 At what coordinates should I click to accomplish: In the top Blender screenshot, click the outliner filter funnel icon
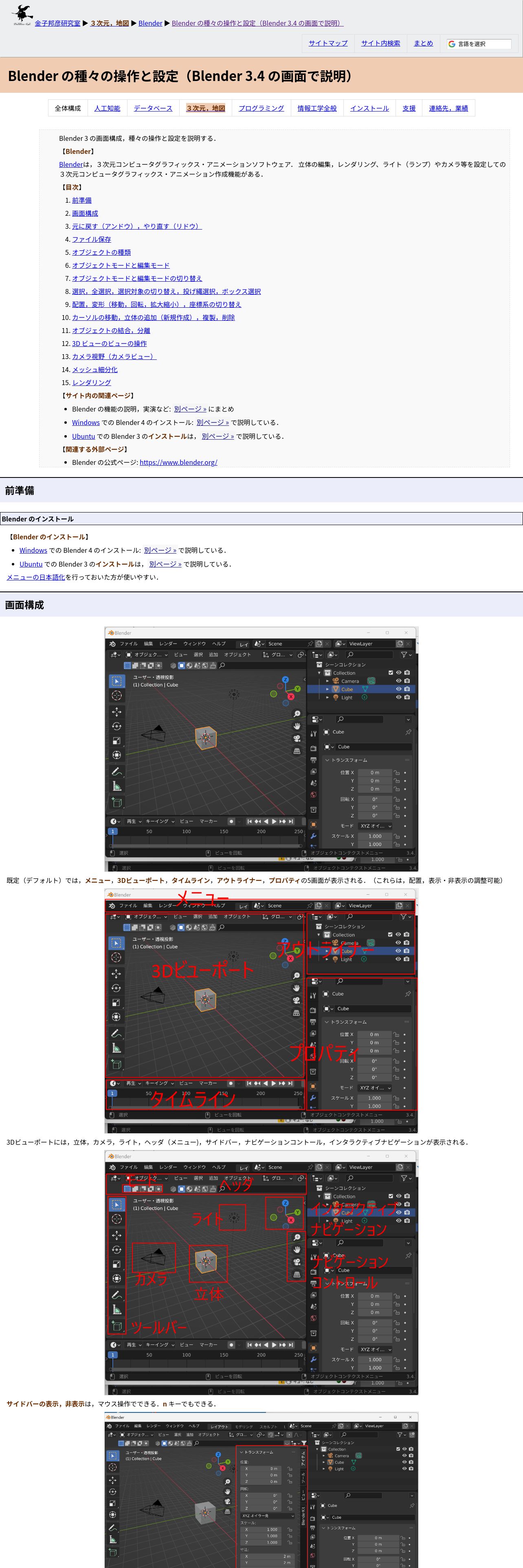coord(404,655)
